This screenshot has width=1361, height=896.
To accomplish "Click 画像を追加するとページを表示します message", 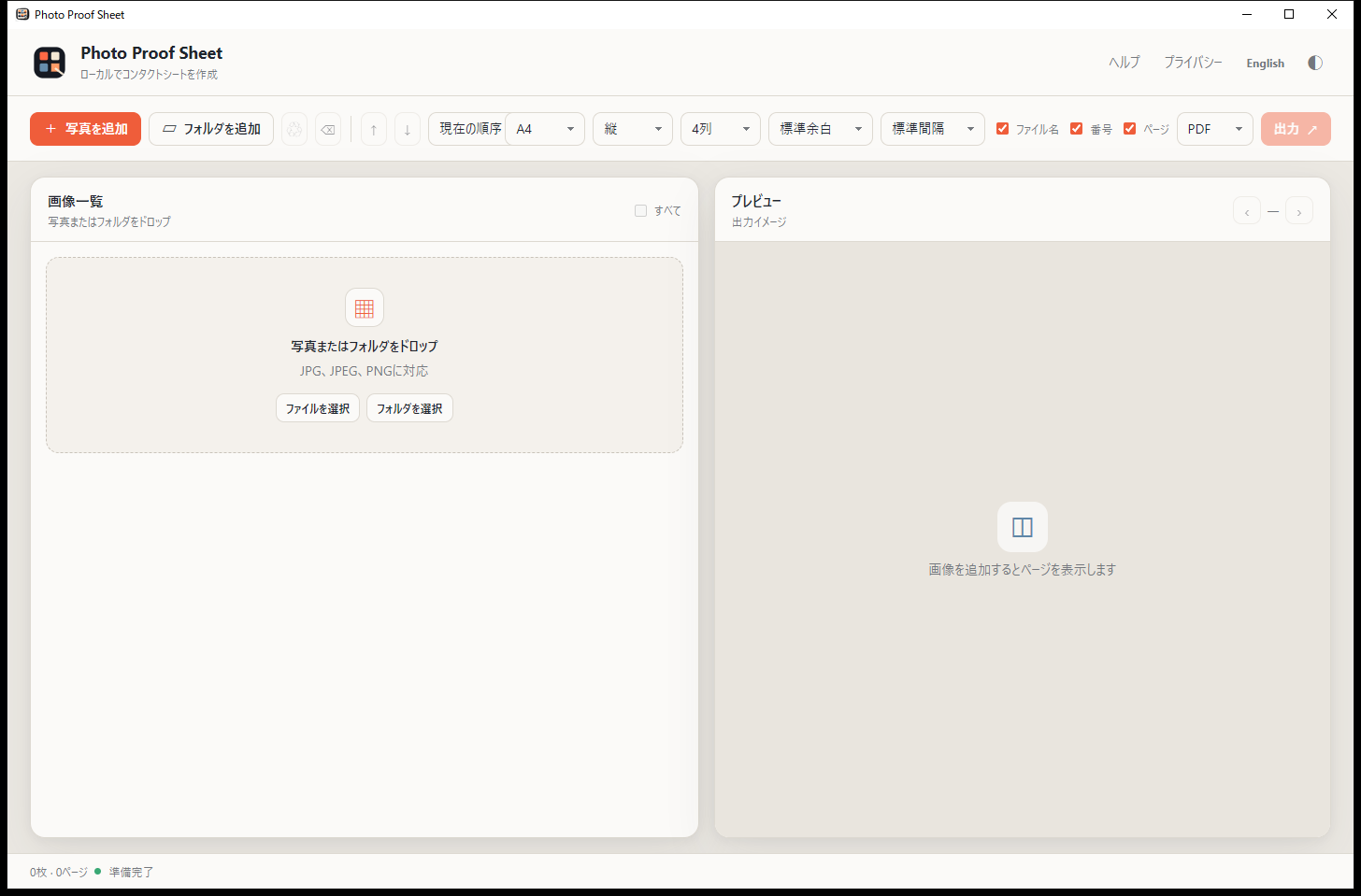I will [x=1023, y=569].
